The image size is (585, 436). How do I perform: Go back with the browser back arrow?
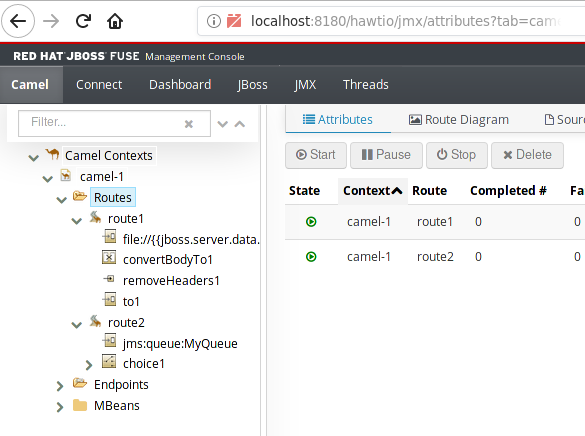[18, 21]
